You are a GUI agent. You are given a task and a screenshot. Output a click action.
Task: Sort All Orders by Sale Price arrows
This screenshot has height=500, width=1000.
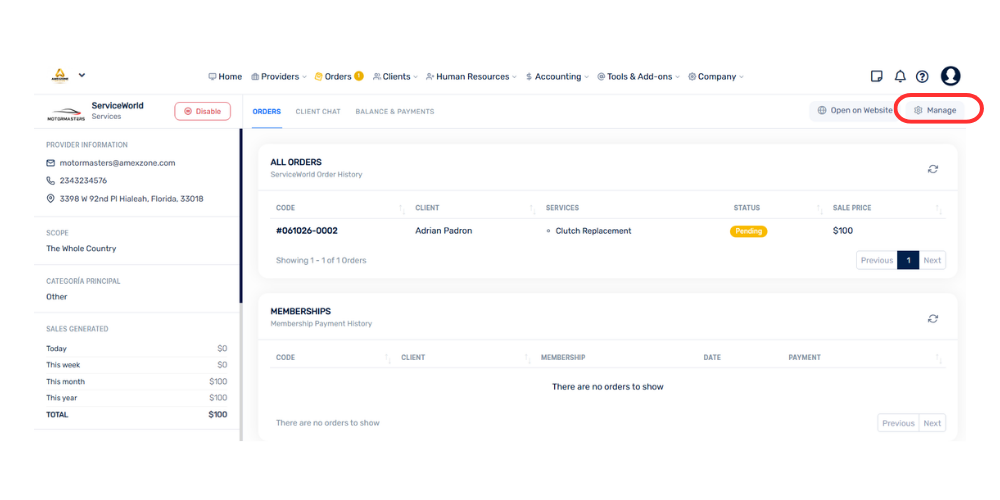click(939, 209)
